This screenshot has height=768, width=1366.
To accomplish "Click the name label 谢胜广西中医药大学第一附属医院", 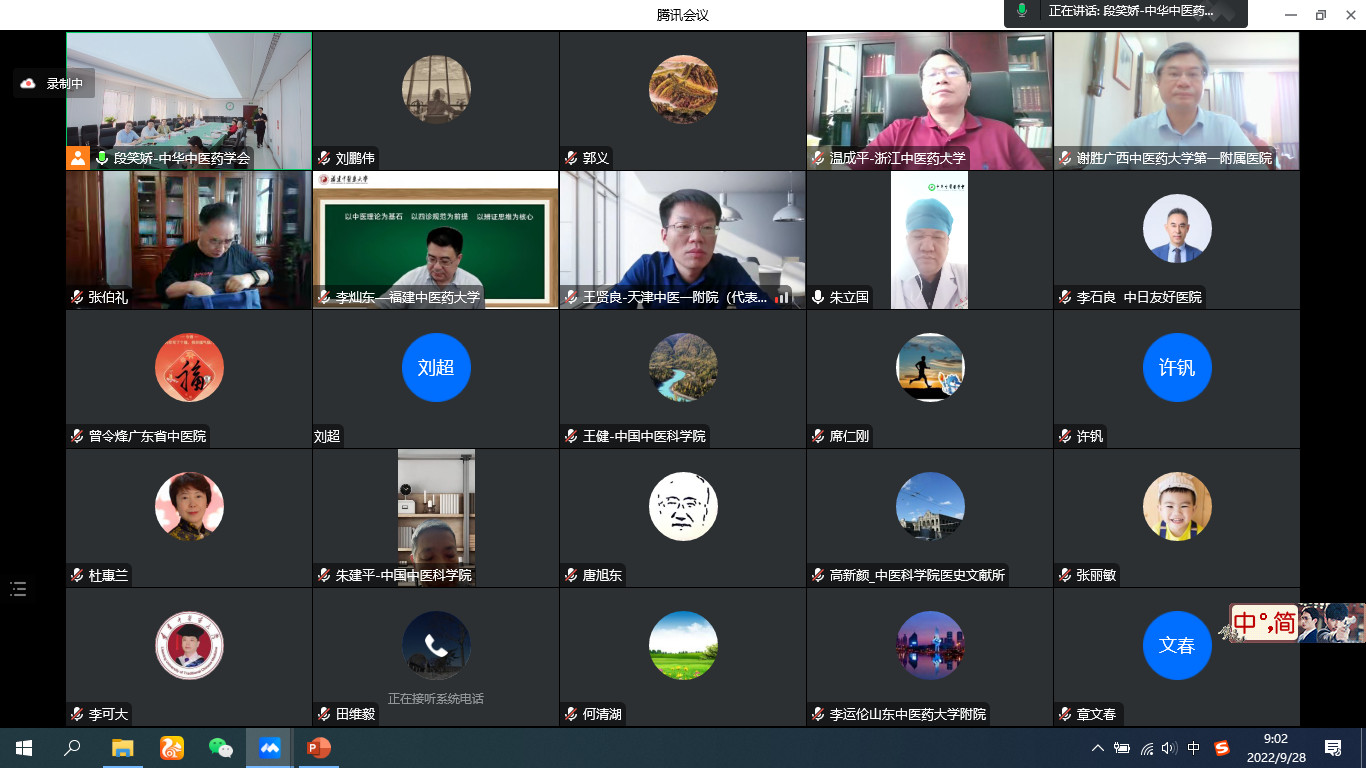I will click(x=1174, y=158).
